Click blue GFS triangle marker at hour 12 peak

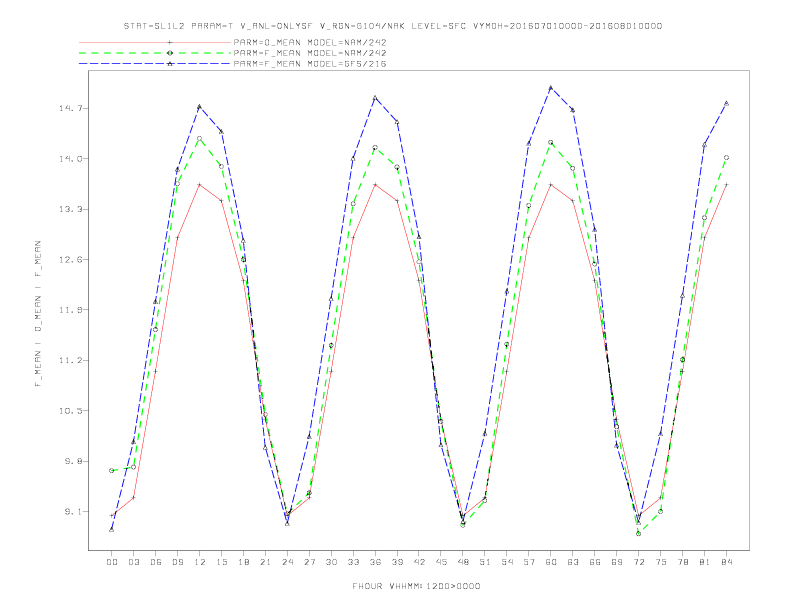point(200,107)
